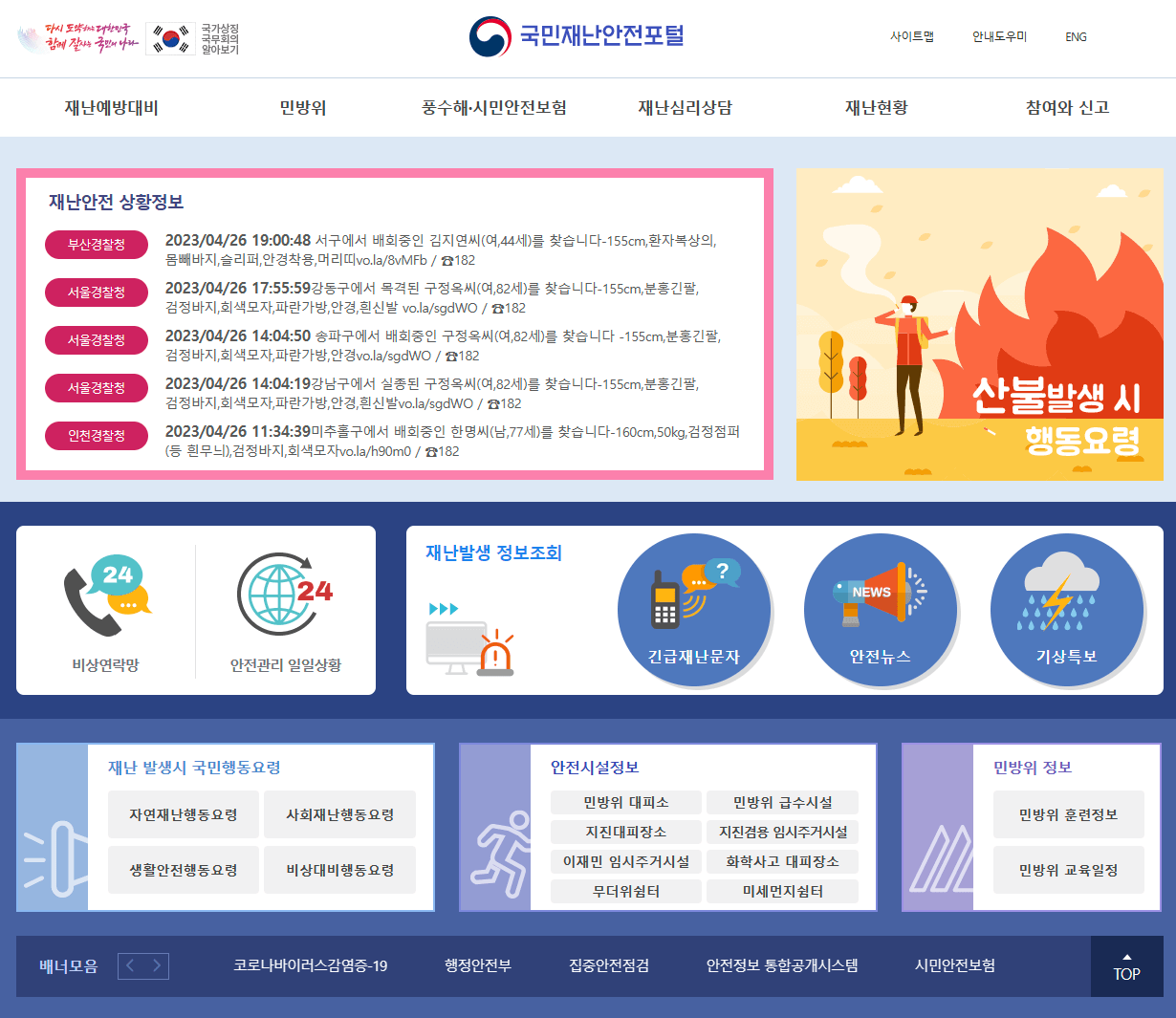This screenshot has width=1176, height=1018.
Task: Open 국가상징 via the Taegeukgi flag icon
Action: coord(170,40)
